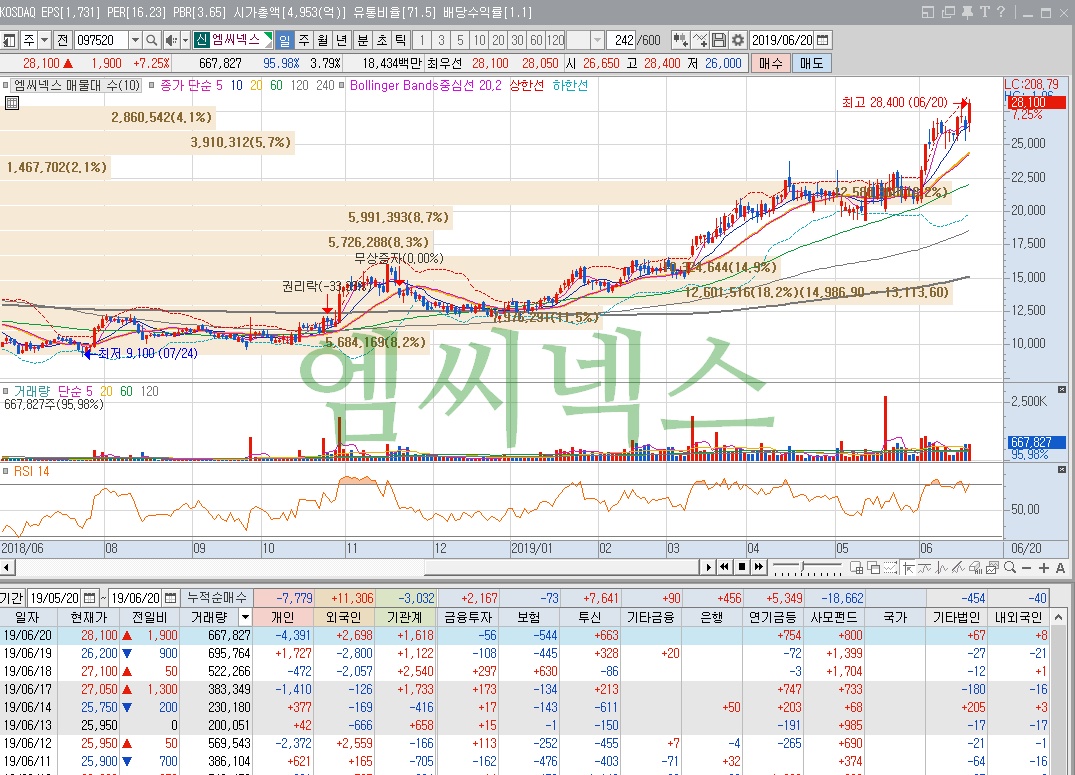Stop the chart replay
This screenshot has width=1075, height=775.
(x=741, y=567)
